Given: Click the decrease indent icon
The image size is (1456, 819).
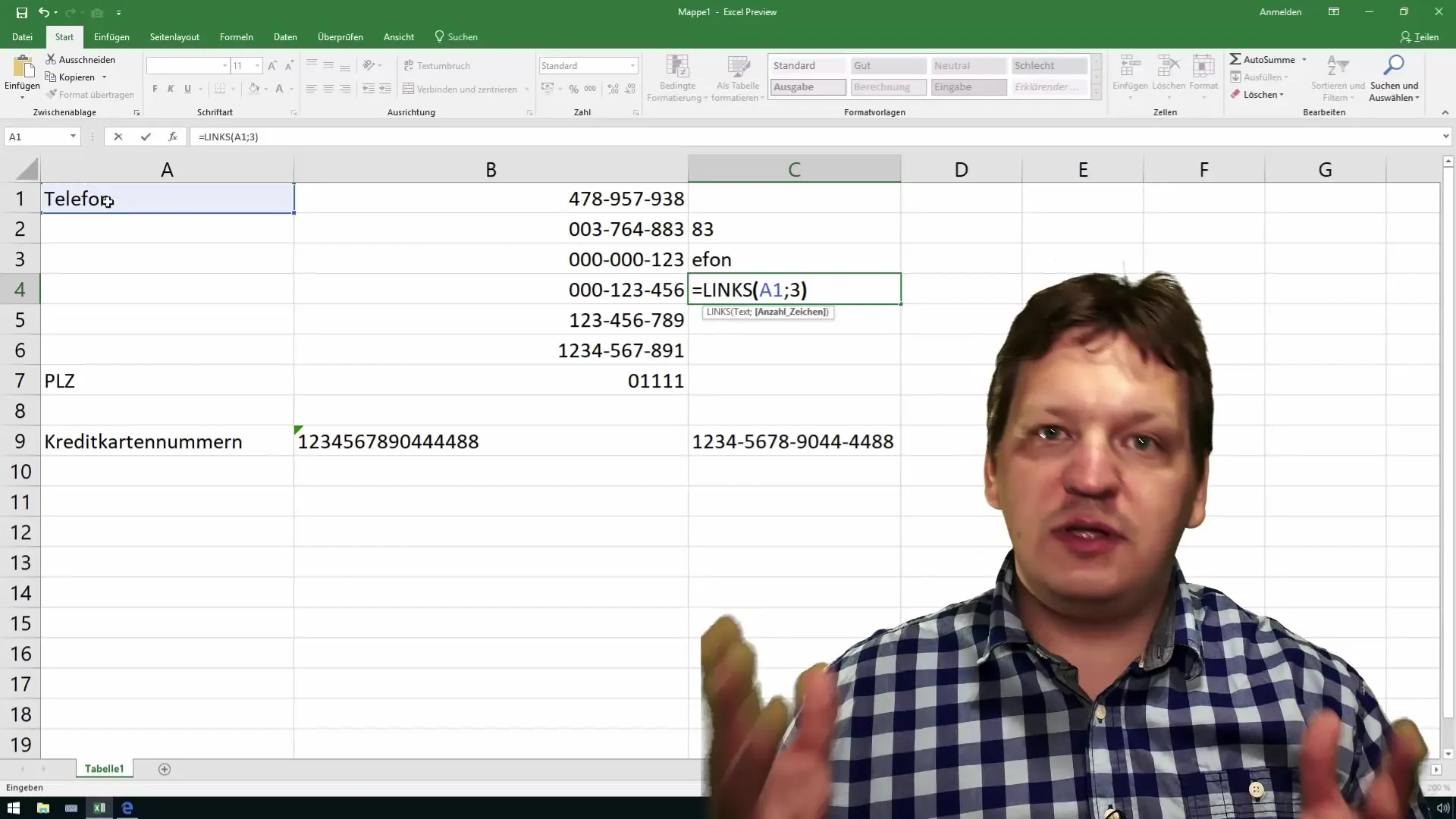Looking at the screenshot, I should tap(369, 89).
